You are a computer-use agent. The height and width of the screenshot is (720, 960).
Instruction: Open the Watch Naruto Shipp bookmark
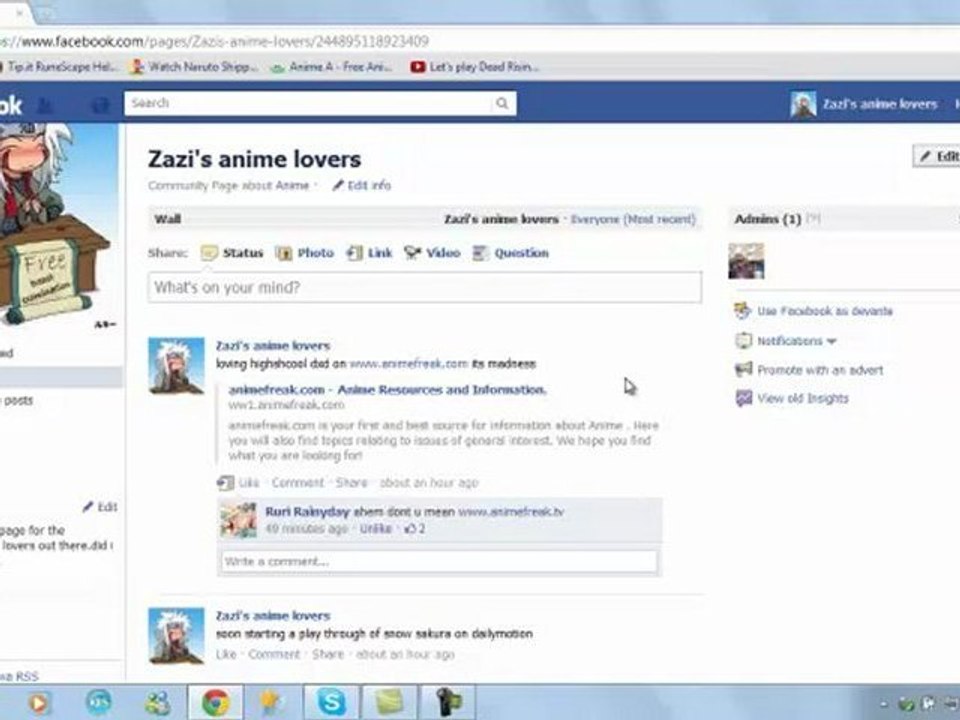pyautogui.click(x=195, y=67)
